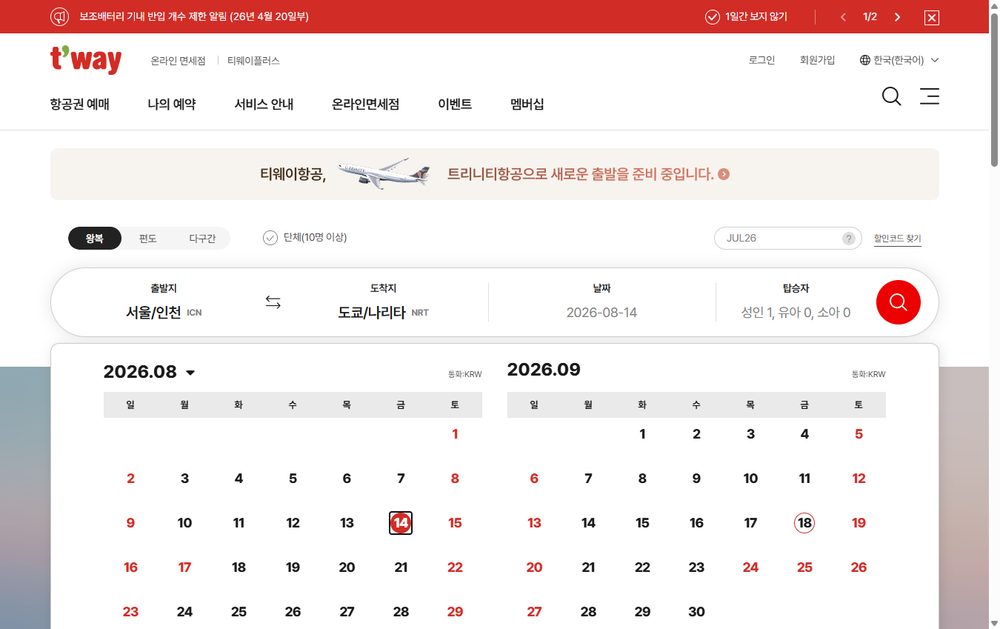1000x629 pixels.
Task: Click the red flight search button
Action: [x=898, y=302]
